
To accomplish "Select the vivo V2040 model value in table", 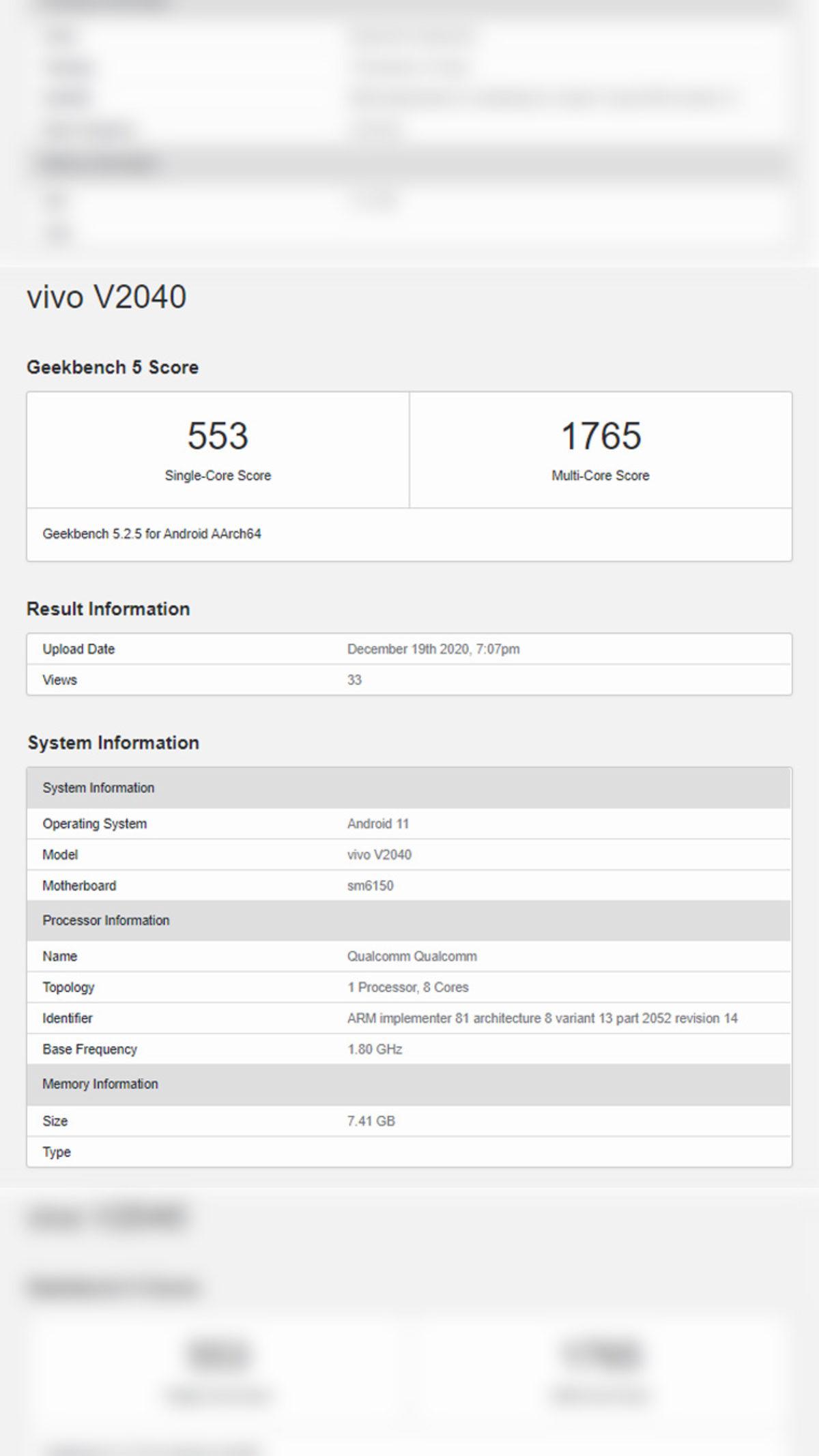I will tap(379, 854).
